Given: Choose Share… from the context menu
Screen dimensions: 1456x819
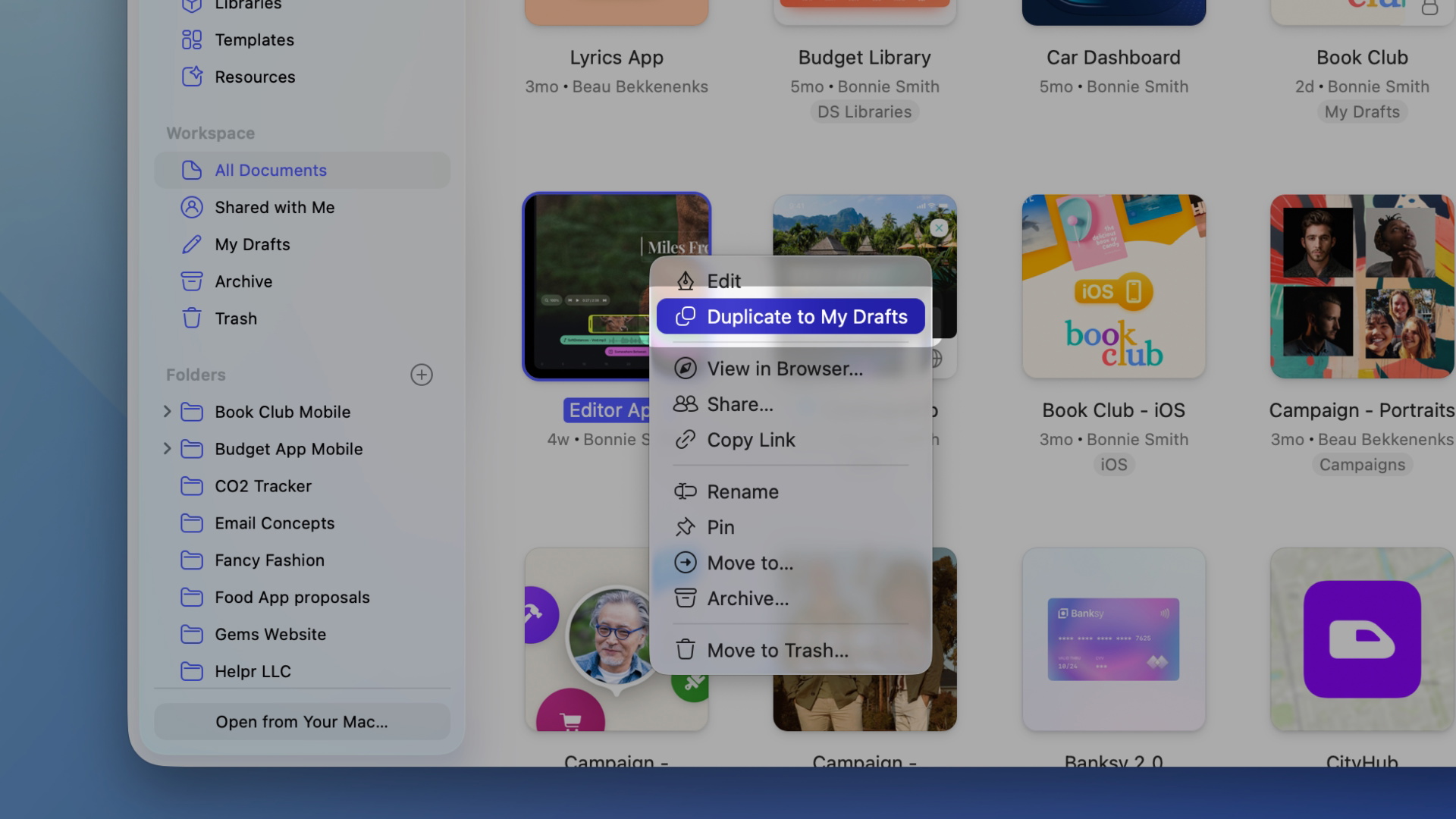Looking at the screenshot, I should pos(790,404).
